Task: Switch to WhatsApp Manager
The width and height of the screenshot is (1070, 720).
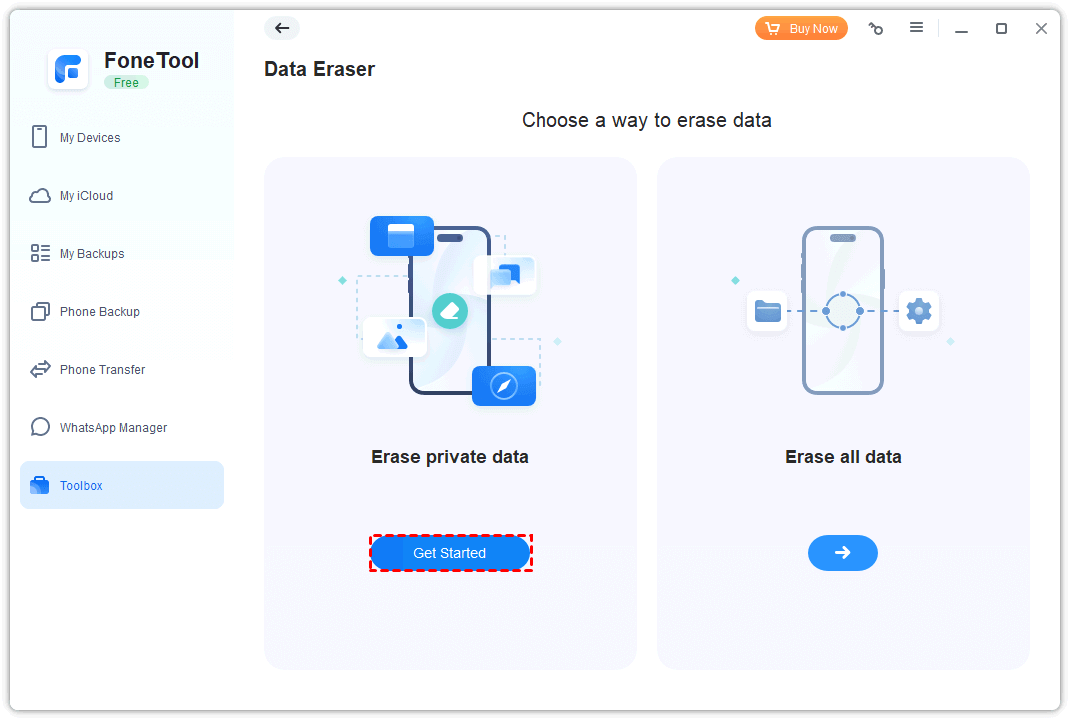Action: coord(113,428)
